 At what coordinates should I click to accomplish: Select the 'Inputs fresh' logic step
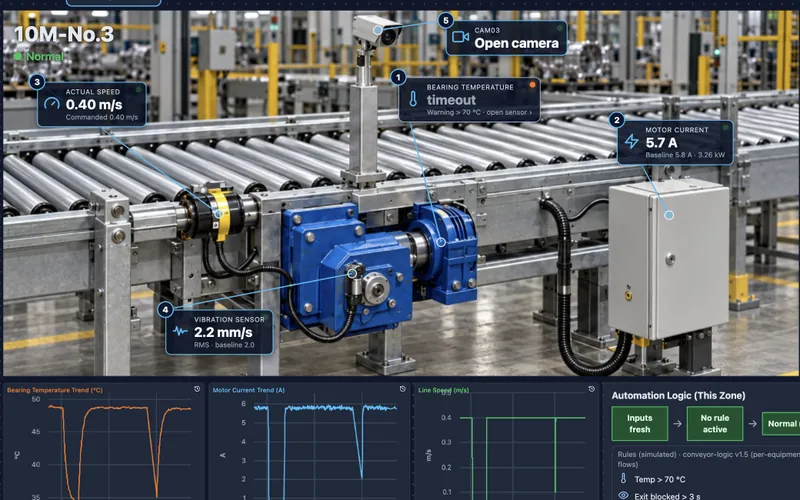click(x=639, y=423)
